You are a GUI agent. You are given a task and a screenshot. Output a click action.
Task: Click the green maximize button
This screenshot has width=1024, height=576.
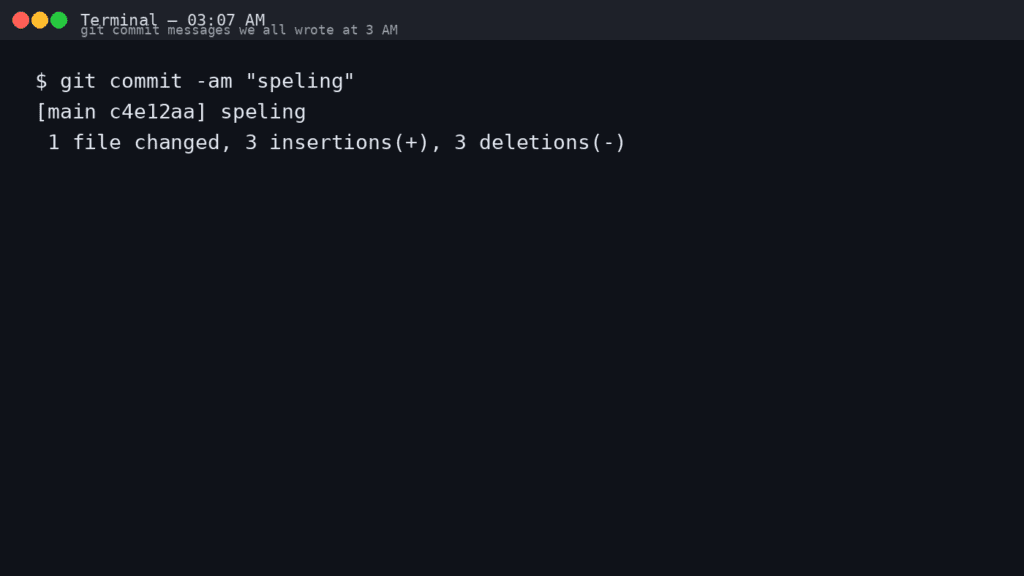[60, 18]
